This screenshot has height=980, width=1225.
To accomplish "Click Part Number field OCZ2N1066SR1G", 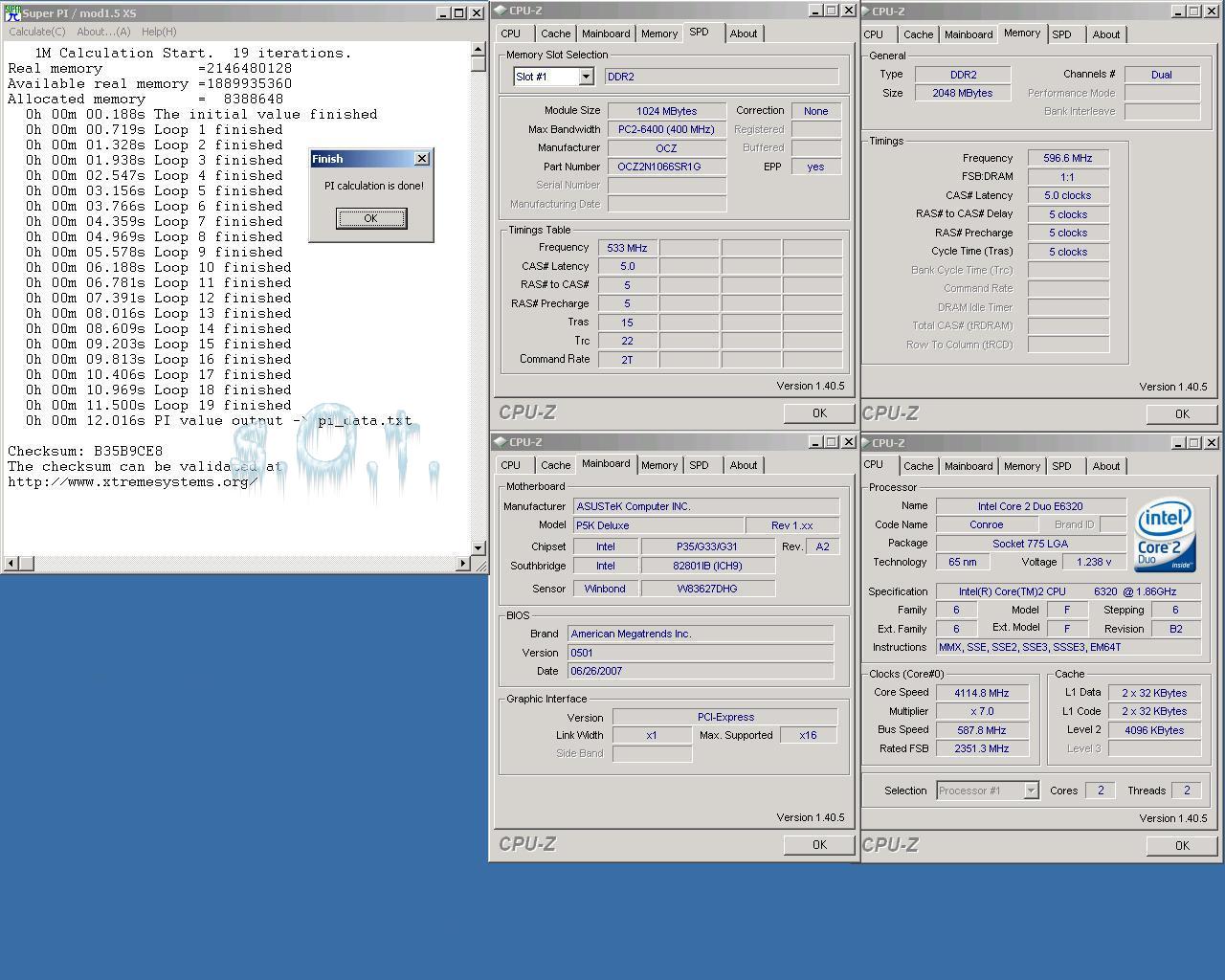I will click(x=667, y=167).
